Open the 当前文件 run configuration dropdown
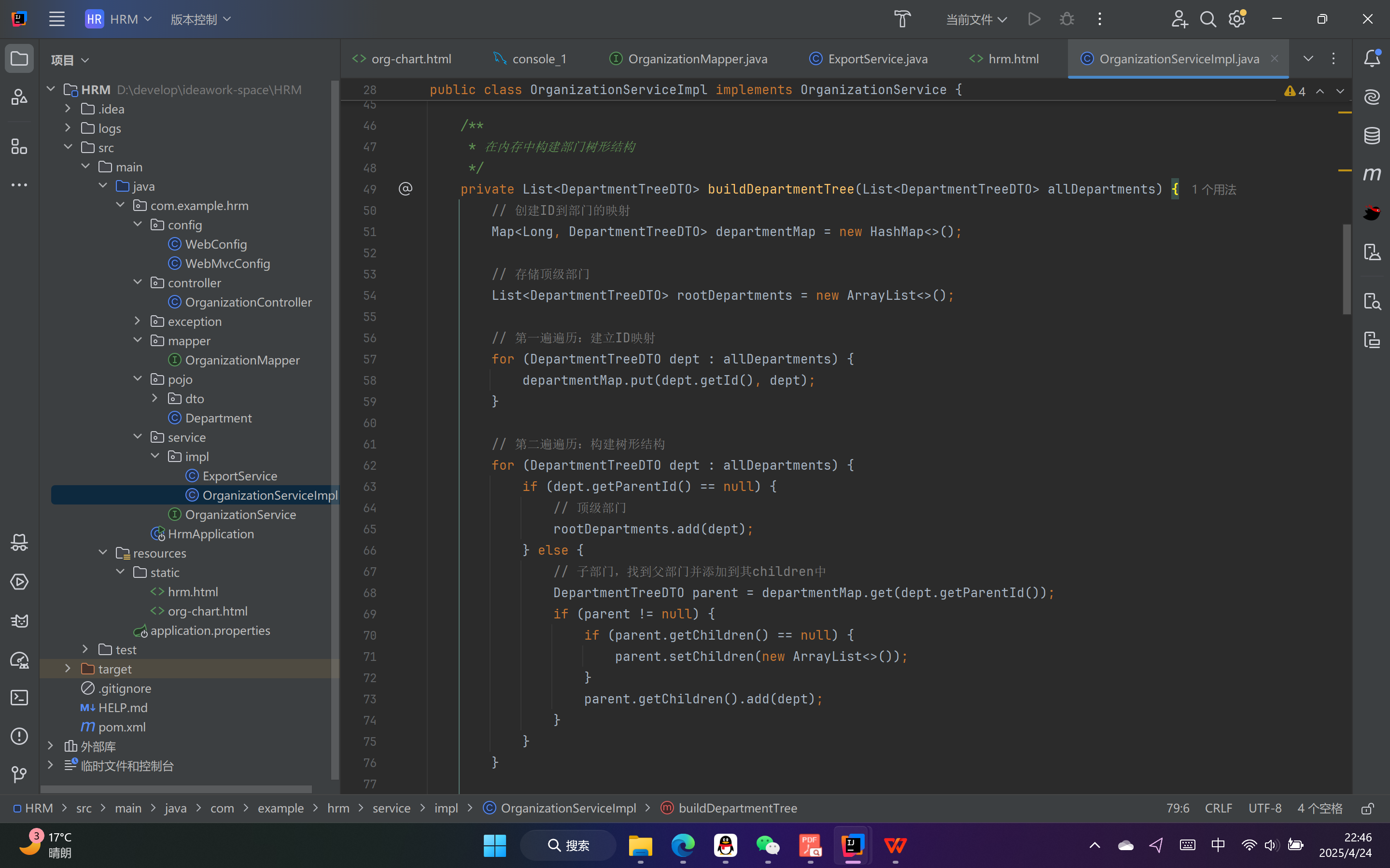1390x868 pixels. point(975,19)
